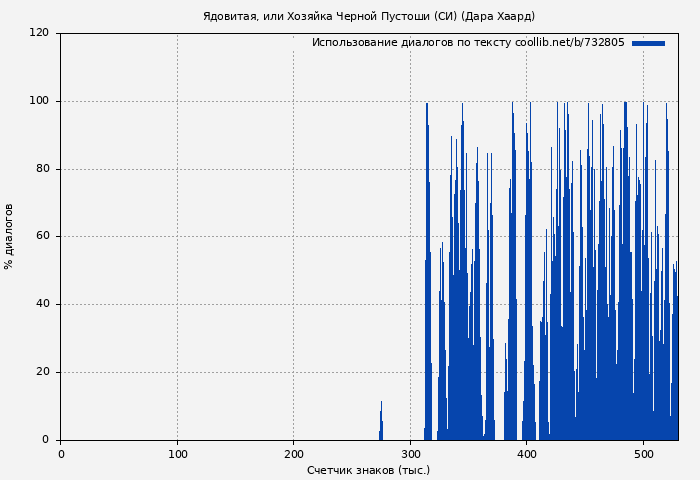700x480 pixels.
Task: Click the y-axis tick label 20
Action: click(x=42, y=372)
